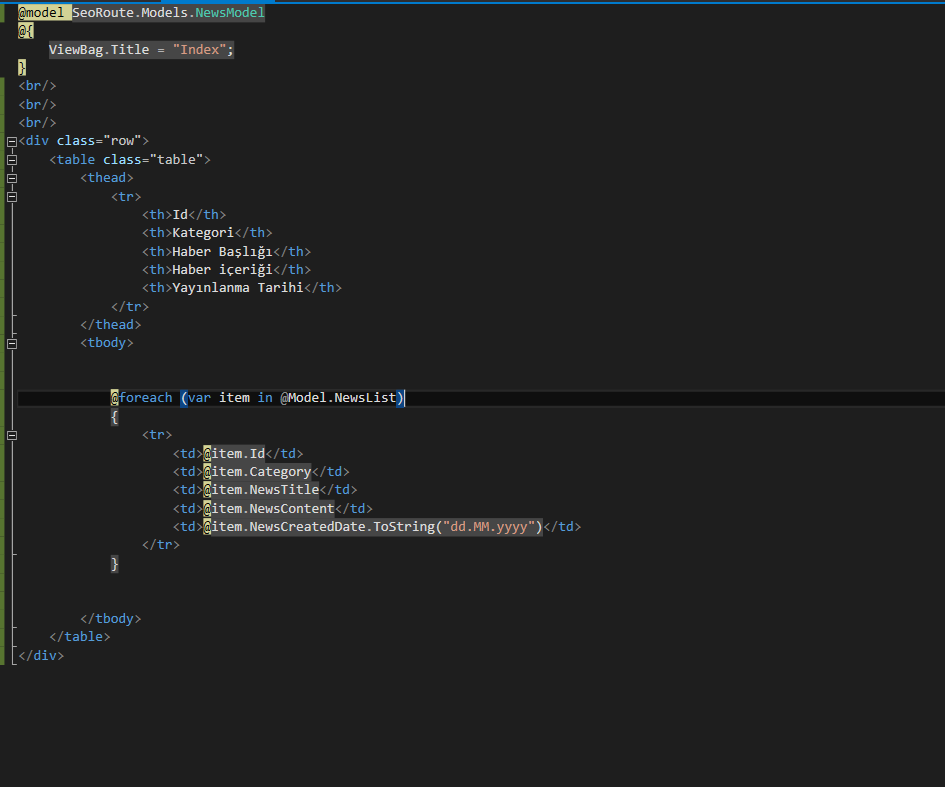Image resolution: width=945 pixels, height=787 pixels.
Task: Click the Haber Başlığı header text
Action: [222, 252]
